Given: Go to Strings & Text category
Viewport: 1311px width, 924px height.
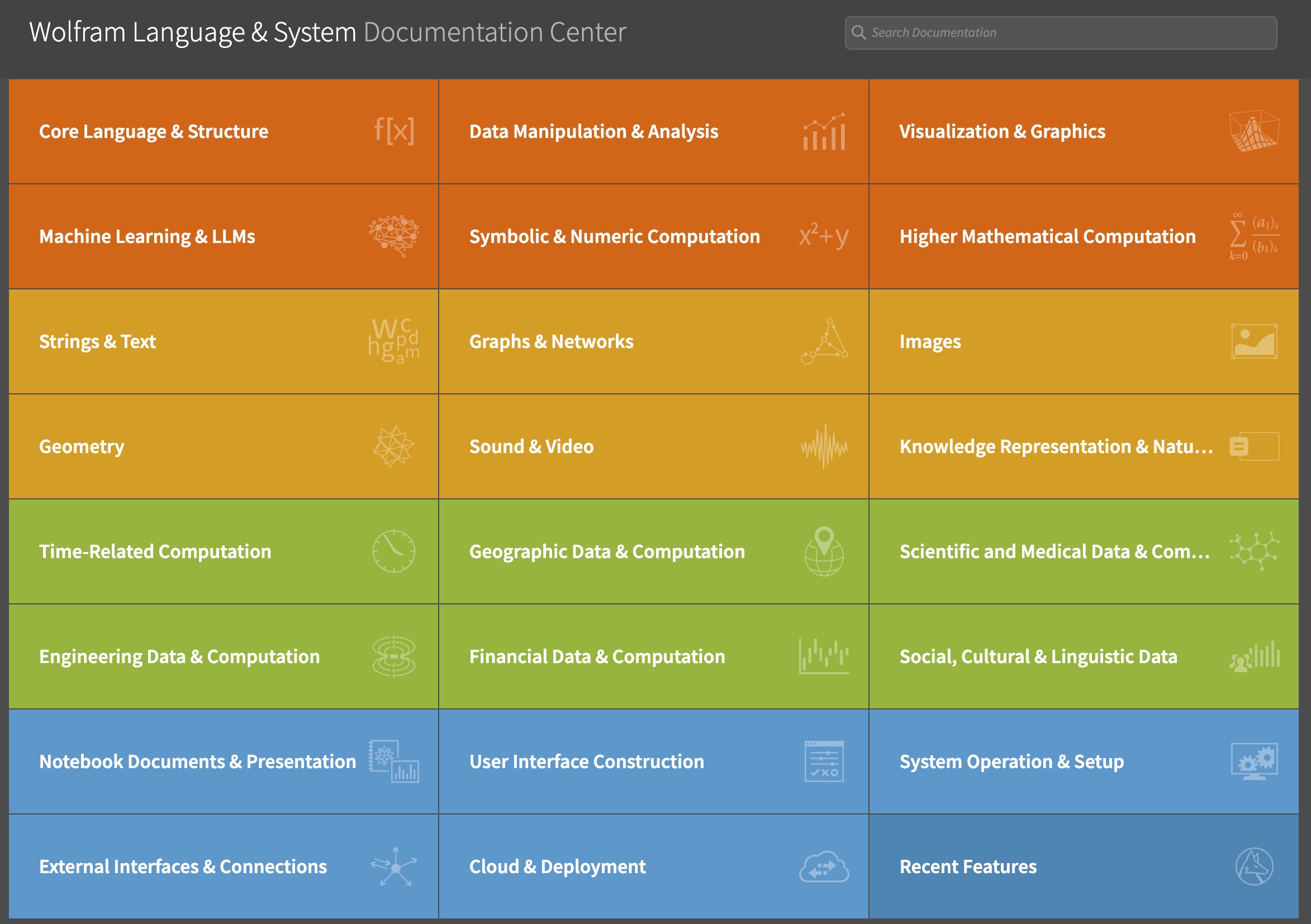Looking at the screenshot, I should click(98, 341).
